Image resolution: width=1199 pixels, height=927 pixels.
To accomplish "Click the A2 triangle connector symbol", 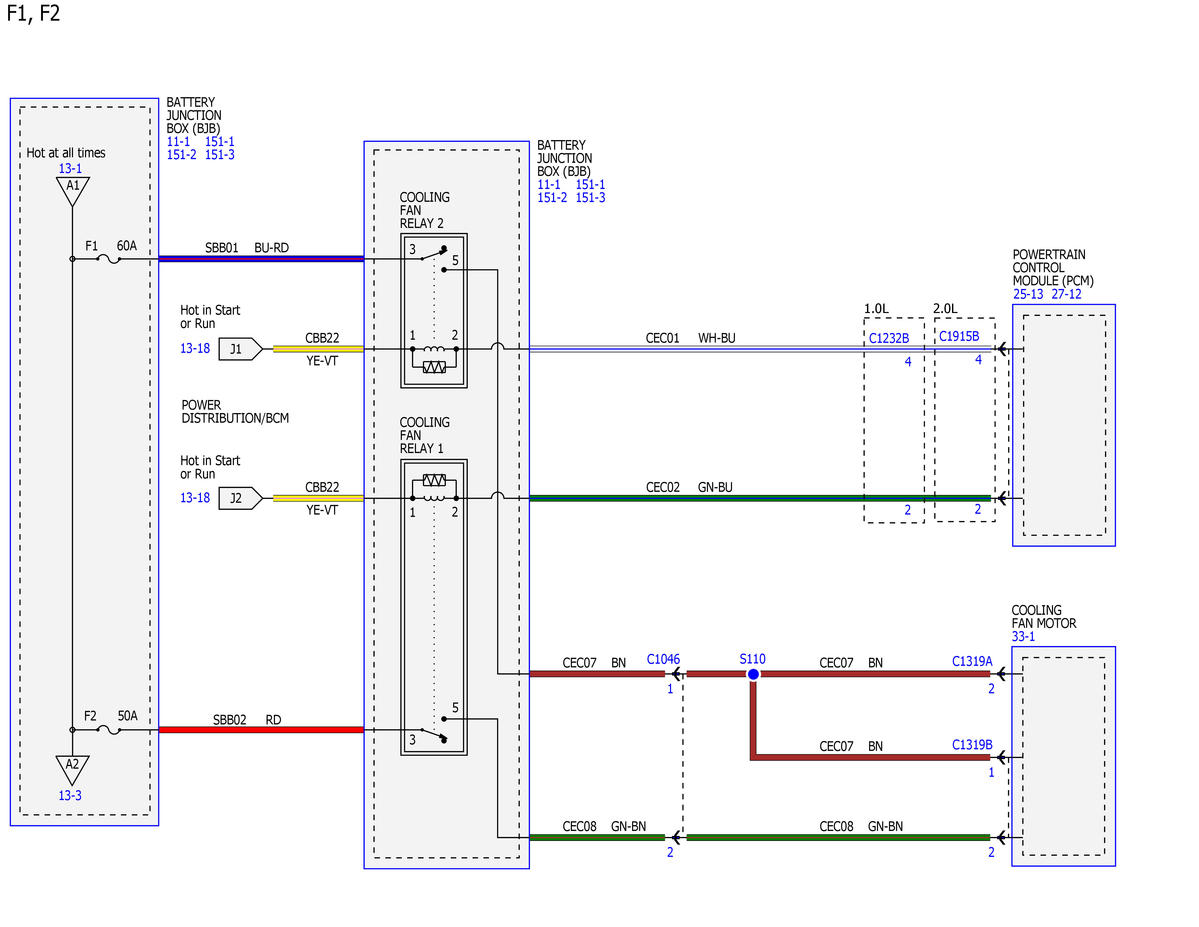I will (x=73, y=770).
